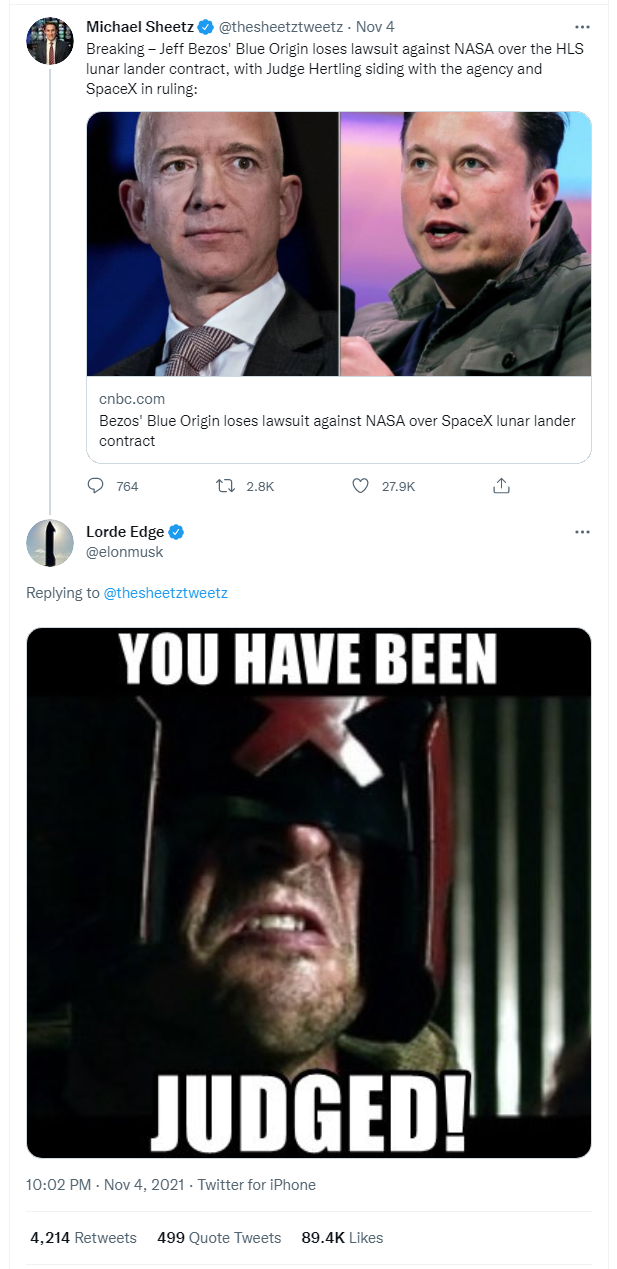Click Michael Sheetz's profile avatar
Image resolution: width=617 pixels, height=1269 pixels.
49,41
